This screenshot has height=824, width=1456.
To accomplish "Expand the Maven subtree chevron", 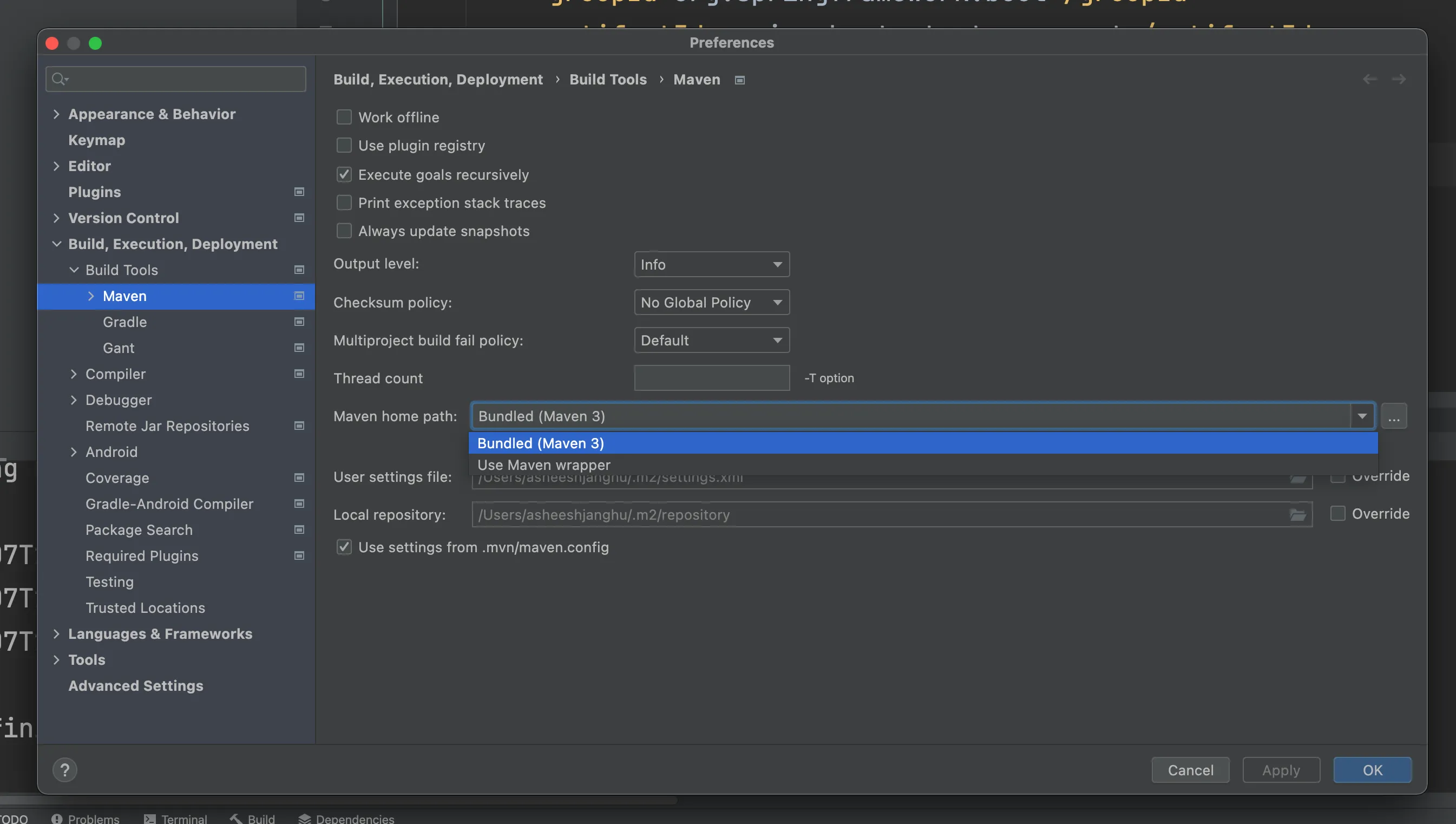I will (x=90, y=296).
